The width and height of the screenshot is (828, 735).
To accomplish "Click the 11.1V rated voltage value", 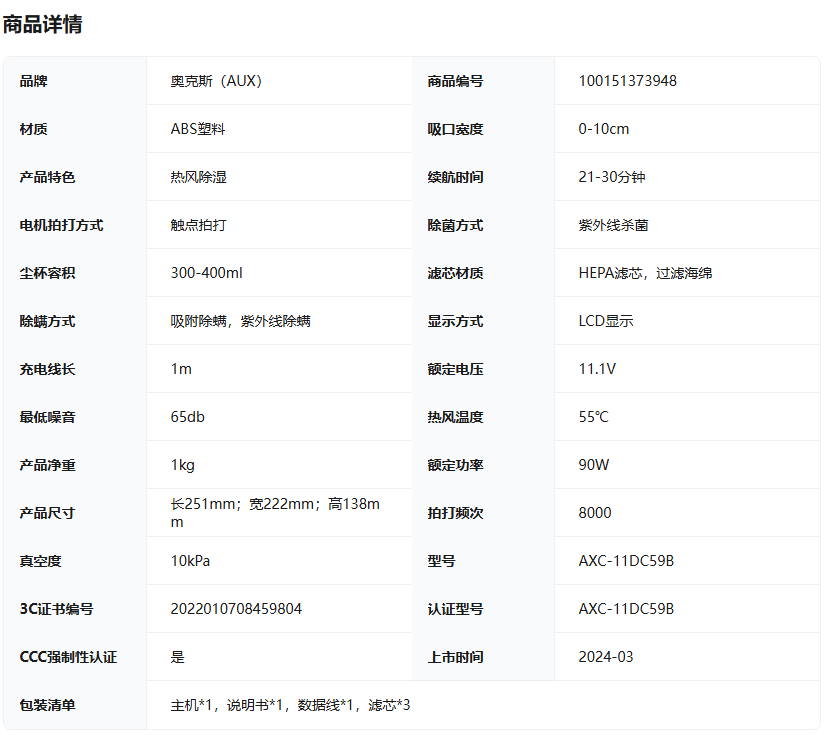I will [597, 369].
